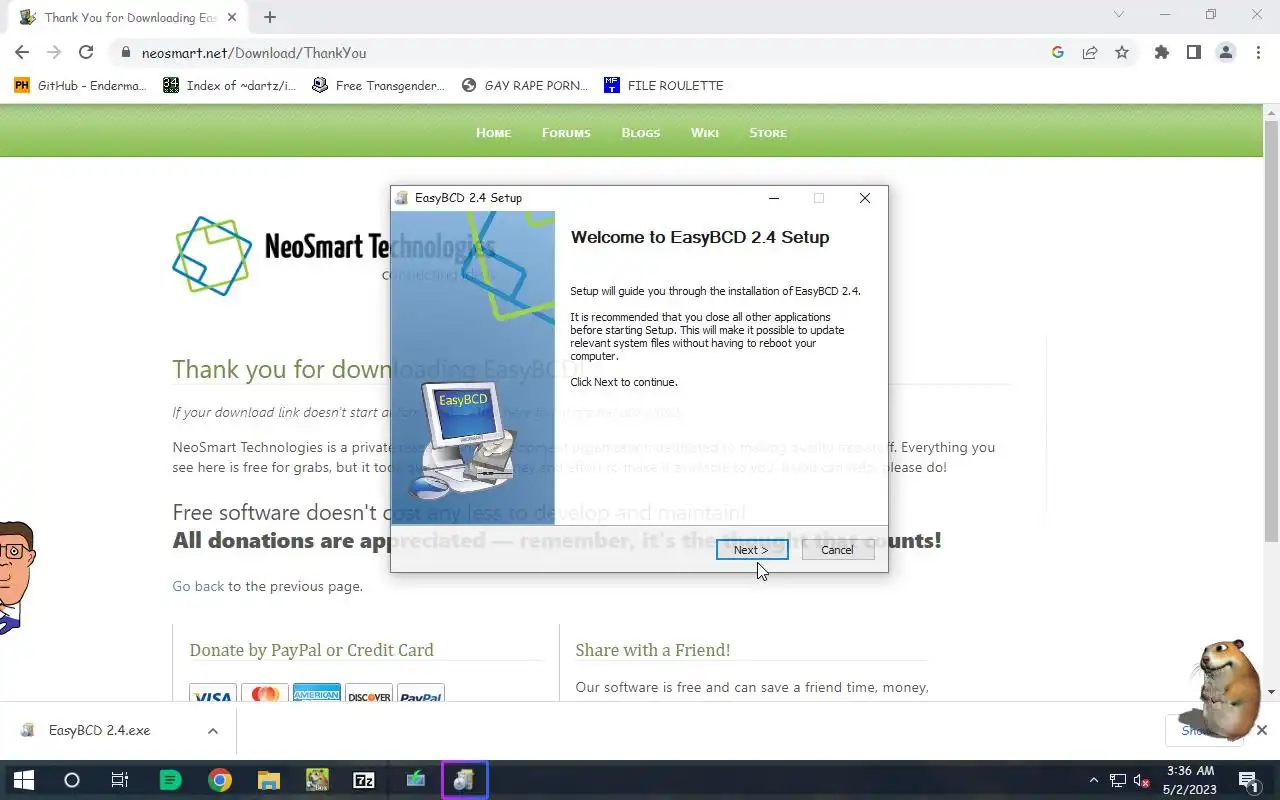Reload the neosmart.net page
This screenshot has height=800, width=1280.
tap(86, 53)
